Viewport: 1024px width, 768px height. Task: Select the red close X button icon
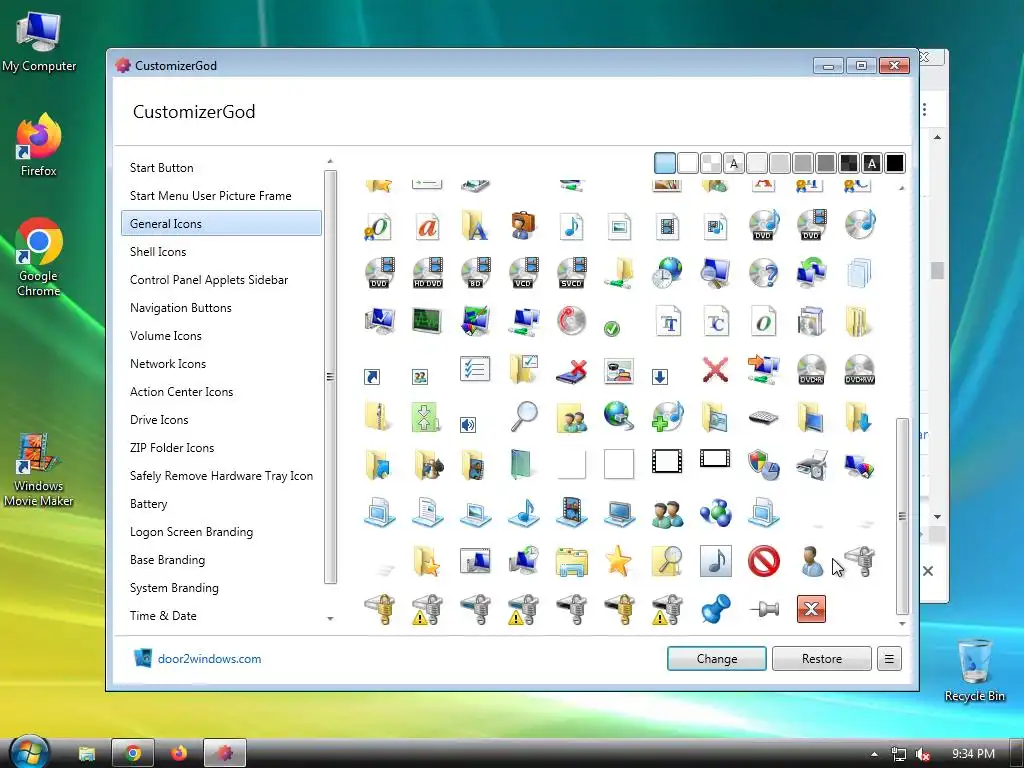pyautogui.click(x=811, y=609)
